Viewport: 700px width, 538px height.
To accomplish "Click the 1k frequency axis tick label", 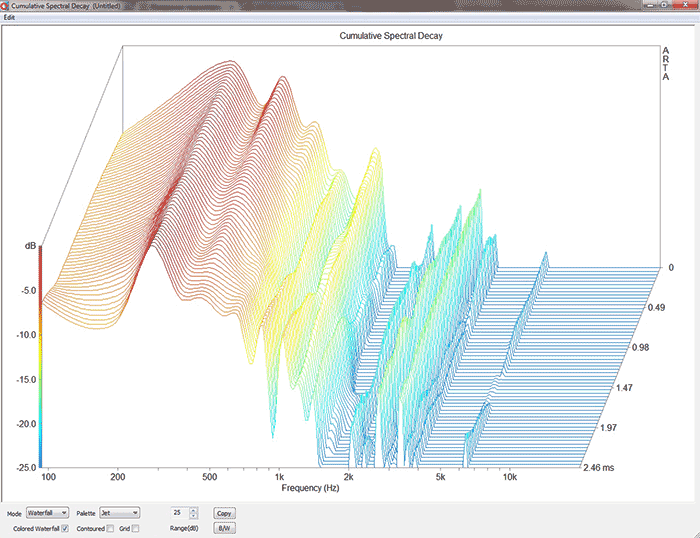I will tap(279, 477).
